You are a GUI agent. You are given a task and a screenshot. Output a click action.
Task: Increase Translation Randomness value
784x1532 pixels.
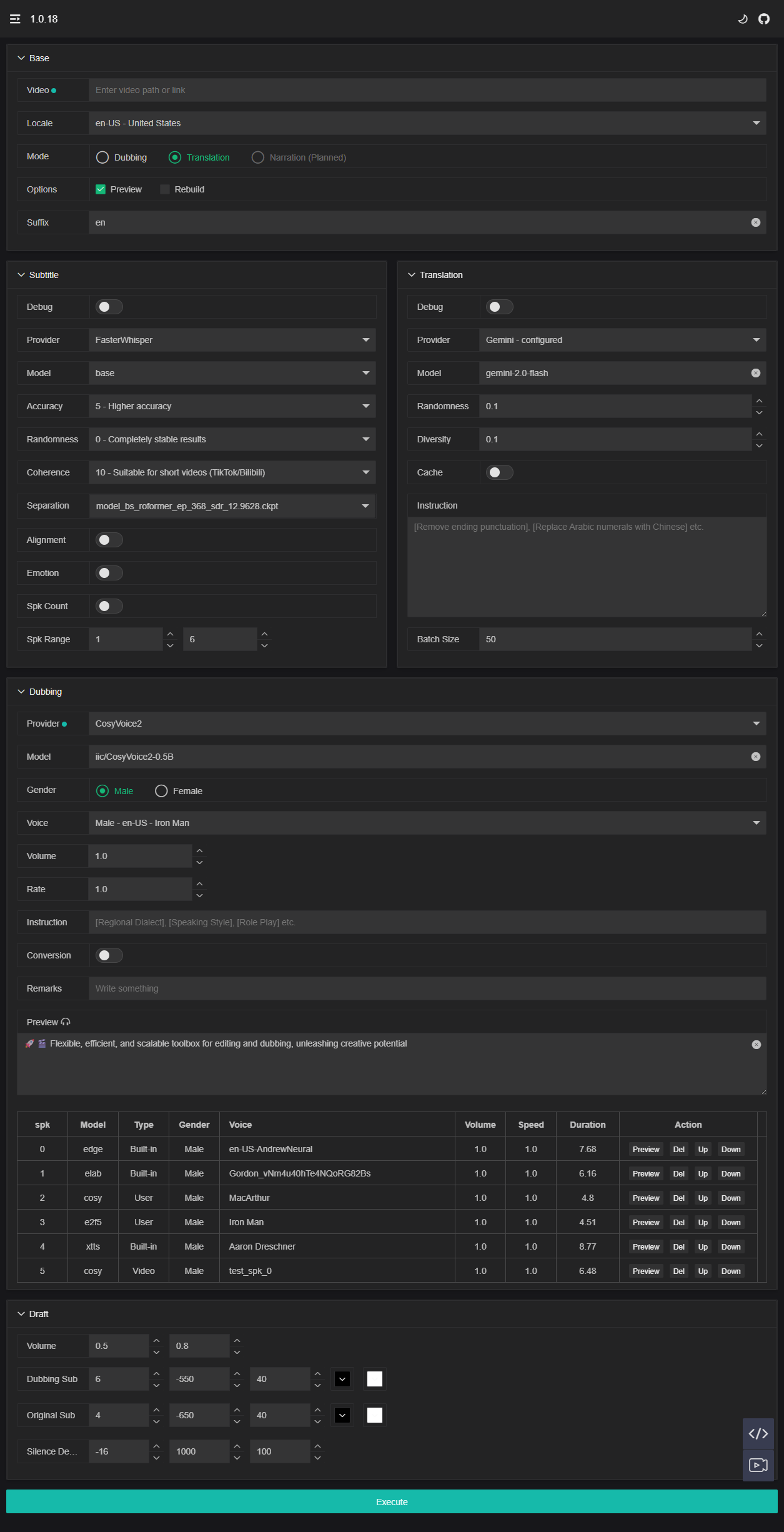tap(759, 400)
